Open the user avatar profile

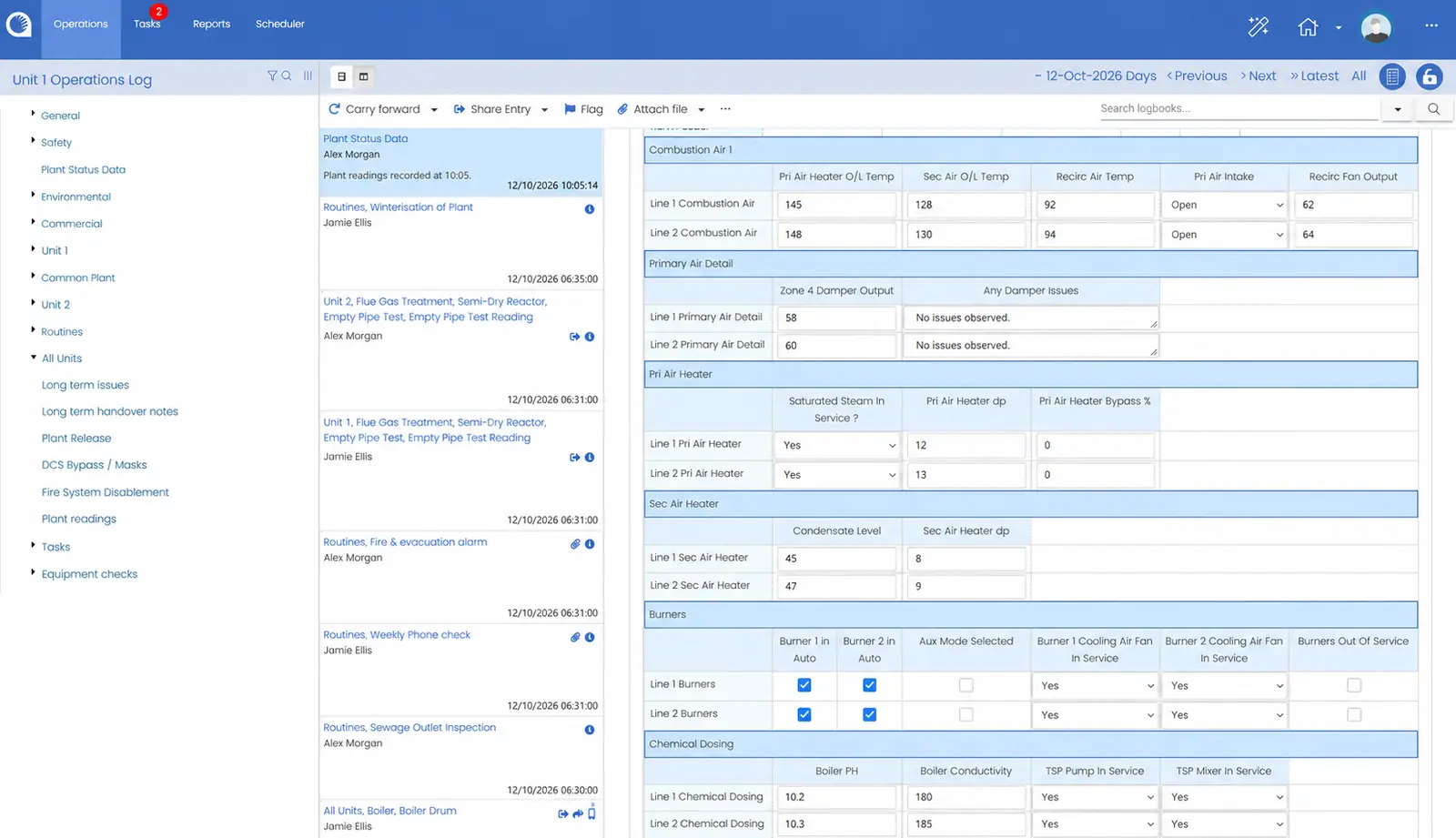click(x=1376, y=27)
